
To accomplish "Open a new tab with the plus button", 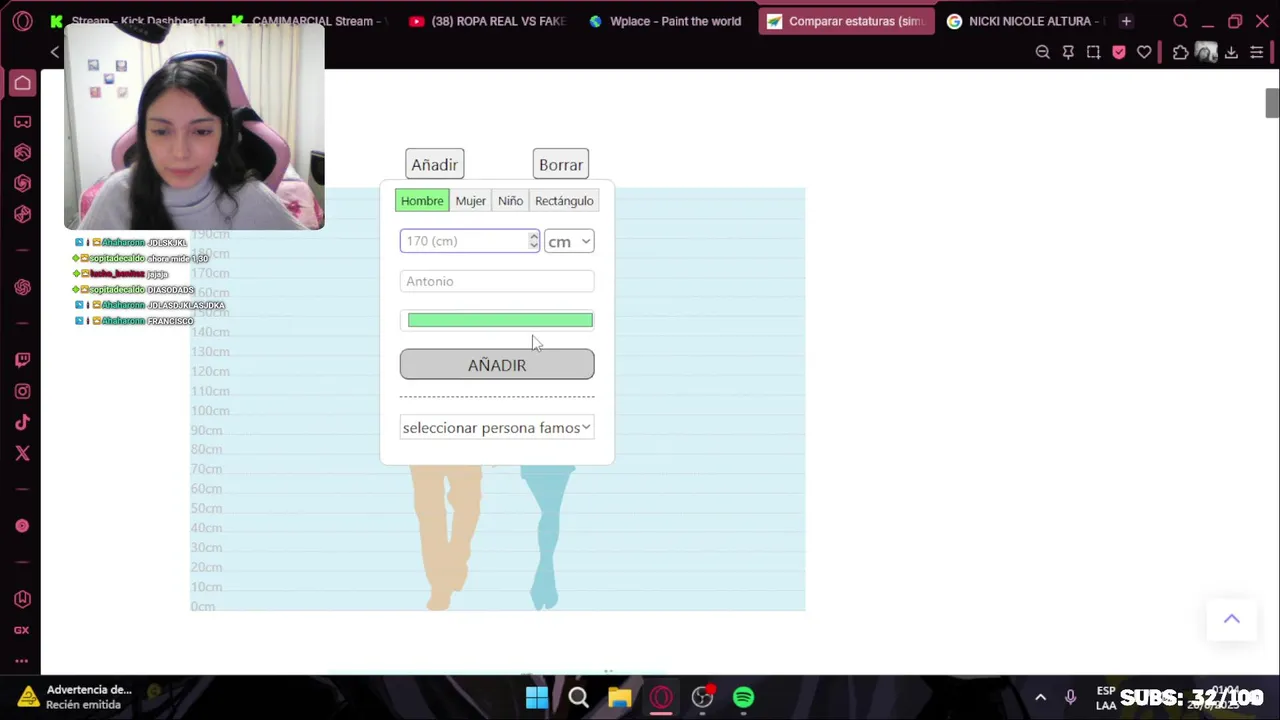I will (1126, 21).
